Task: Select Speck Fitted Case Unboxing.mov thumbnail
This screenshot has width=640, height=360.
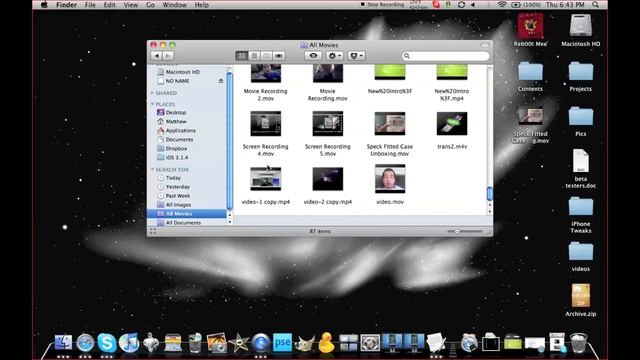Action: [390, 124]
